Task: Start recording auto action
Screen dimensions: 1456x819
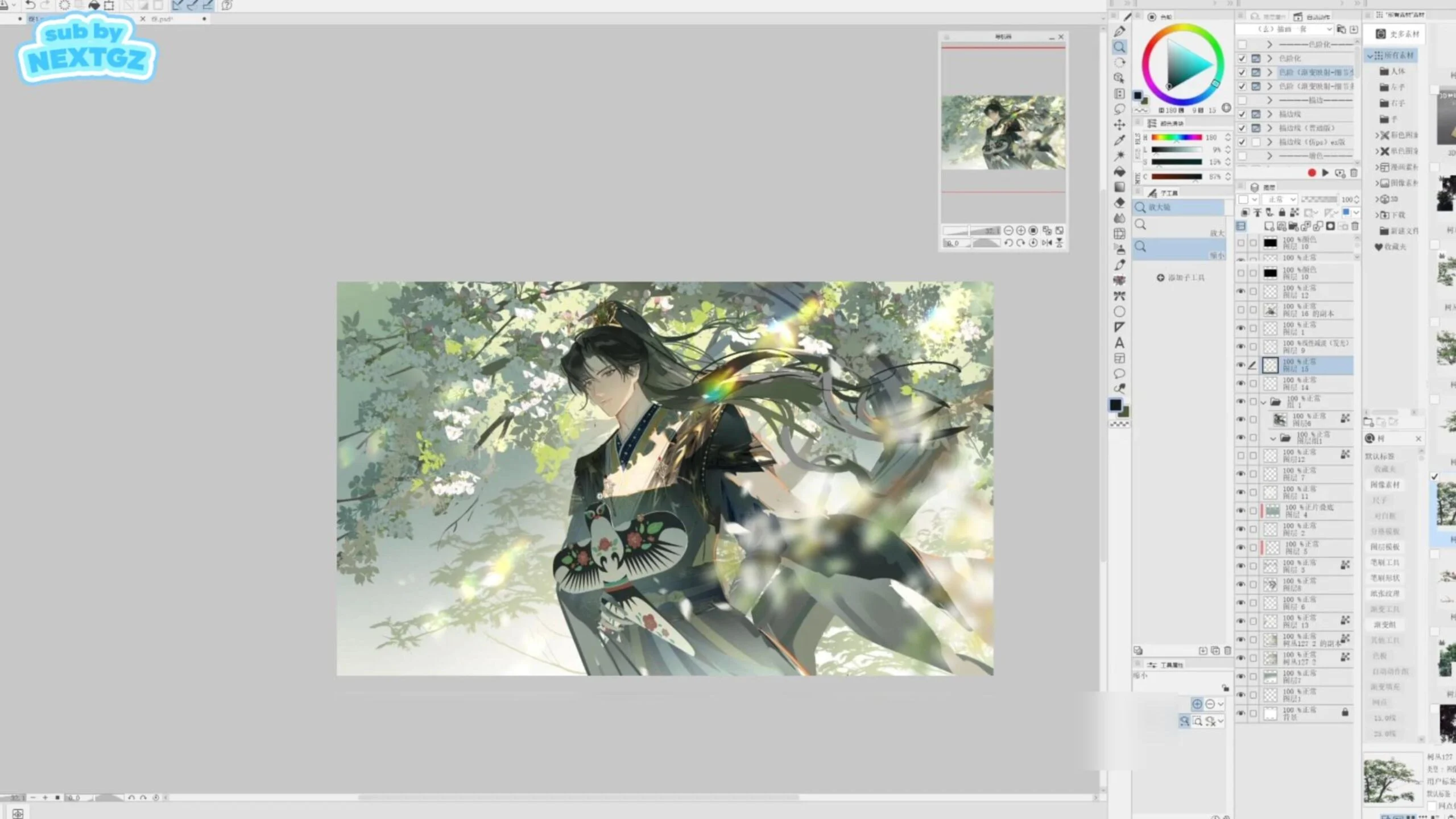Action: [x=1312, y=173]
